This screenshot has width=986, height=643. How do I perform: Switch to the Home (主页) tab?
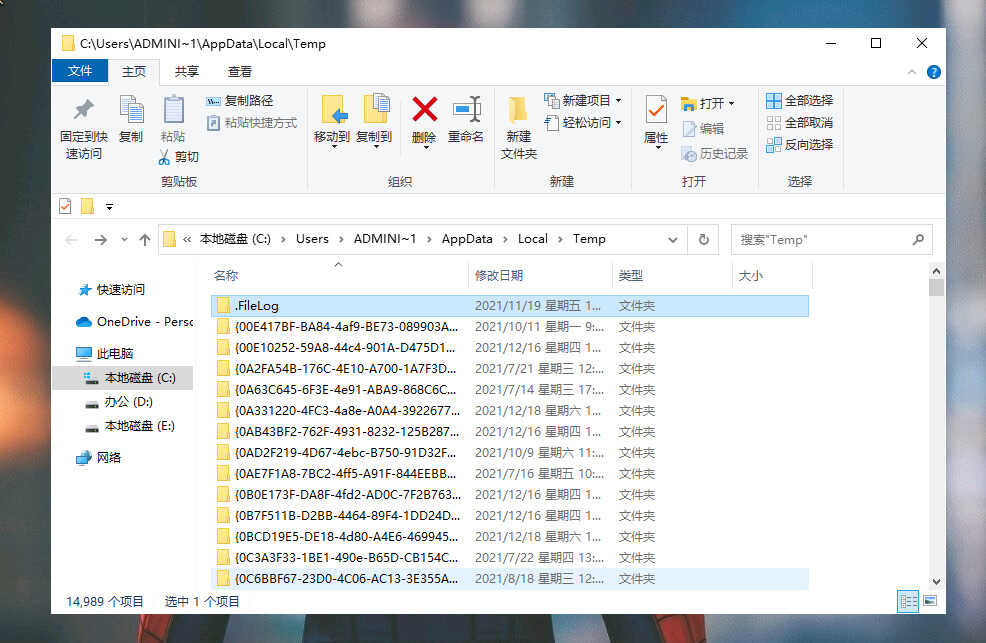[x=133, y=72]
